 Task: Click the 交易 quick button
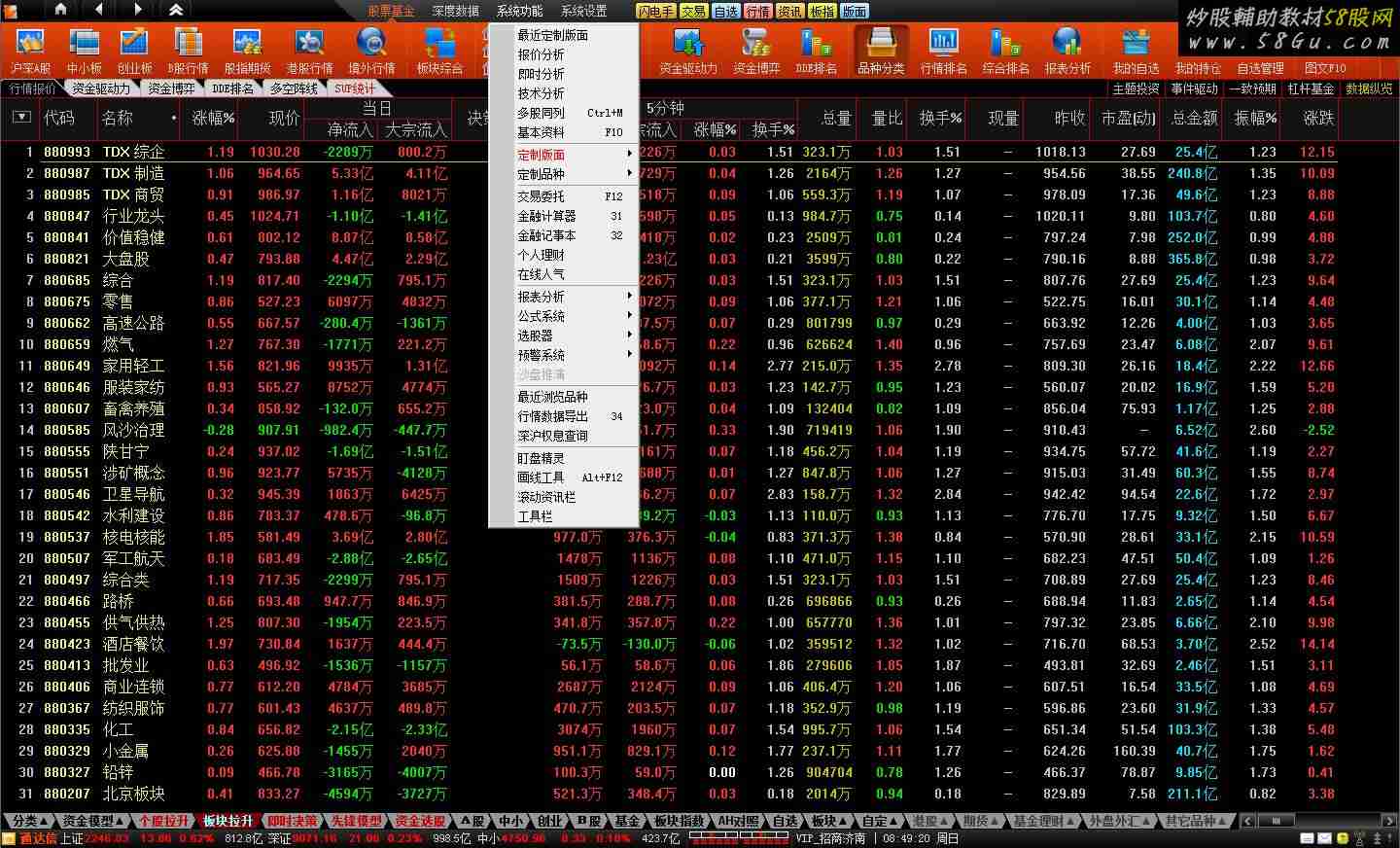693,12
